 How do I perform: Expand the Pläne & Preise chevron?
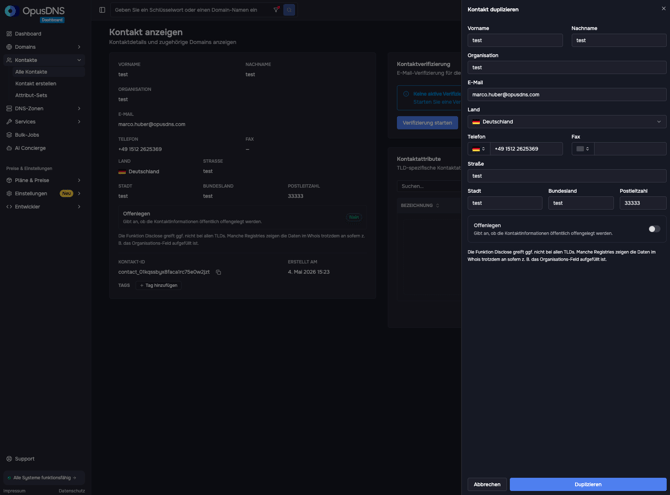click(x=79, y=180)
